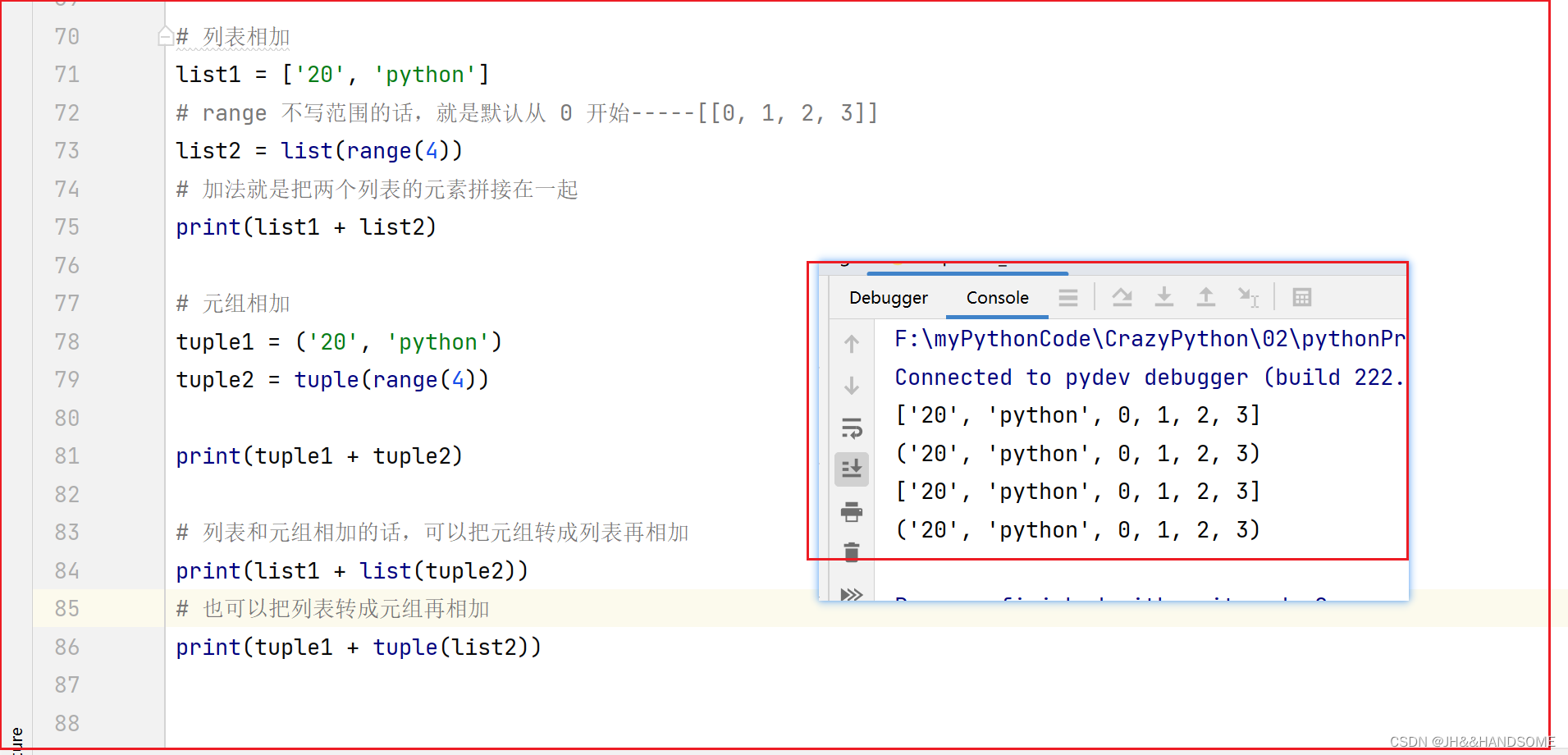The height and width of the screenshot is (755, 1568).
Task: Click the fold marker at line 70
Action: 165,36
